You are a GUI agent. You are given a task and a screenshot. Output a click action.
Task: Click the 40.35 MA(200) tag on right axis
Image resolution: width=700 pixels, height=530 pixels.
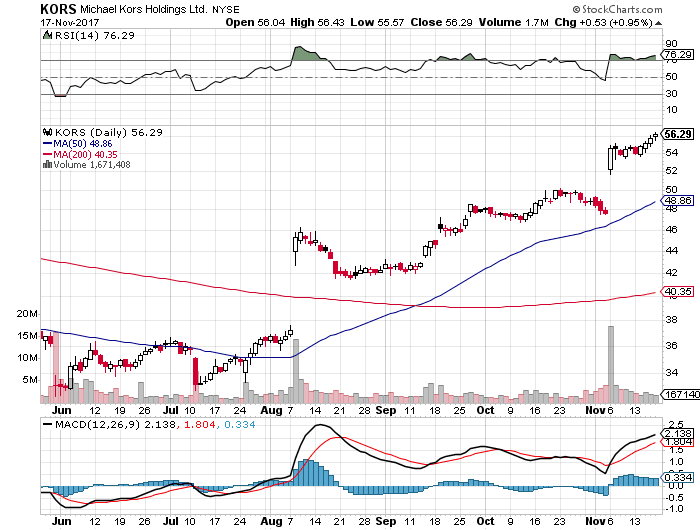point(678,292)
